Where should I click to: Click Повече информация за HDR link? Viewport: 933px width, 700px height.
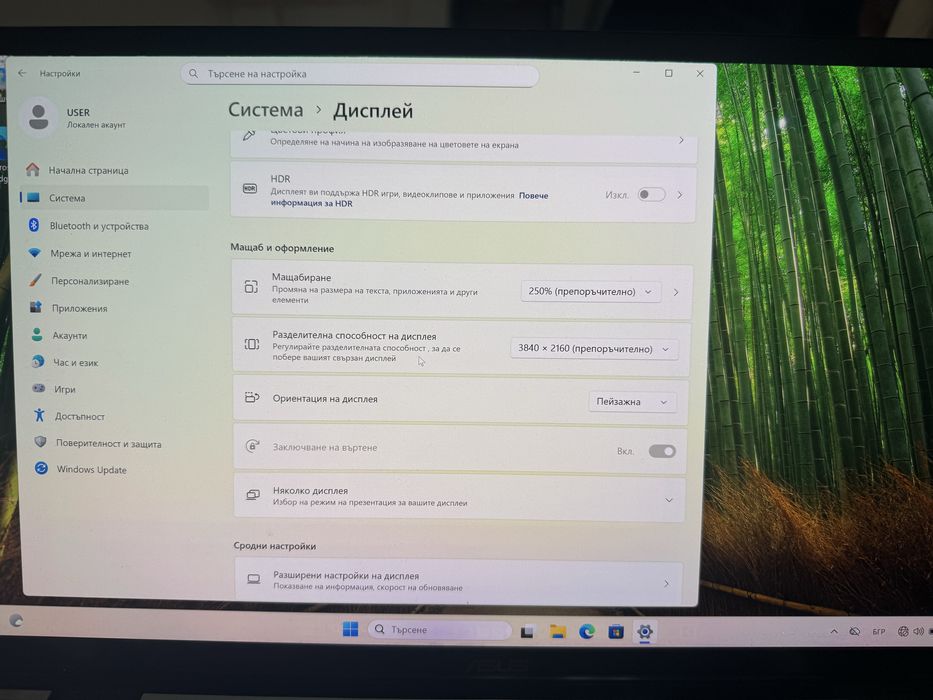[409, 199]
